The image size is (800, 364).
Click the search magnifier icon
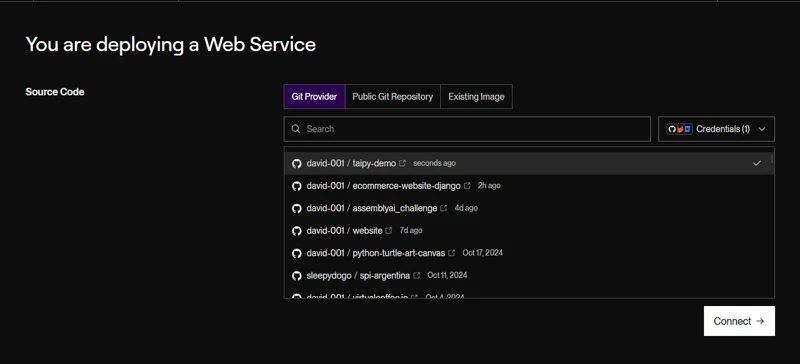pos(296,129)
